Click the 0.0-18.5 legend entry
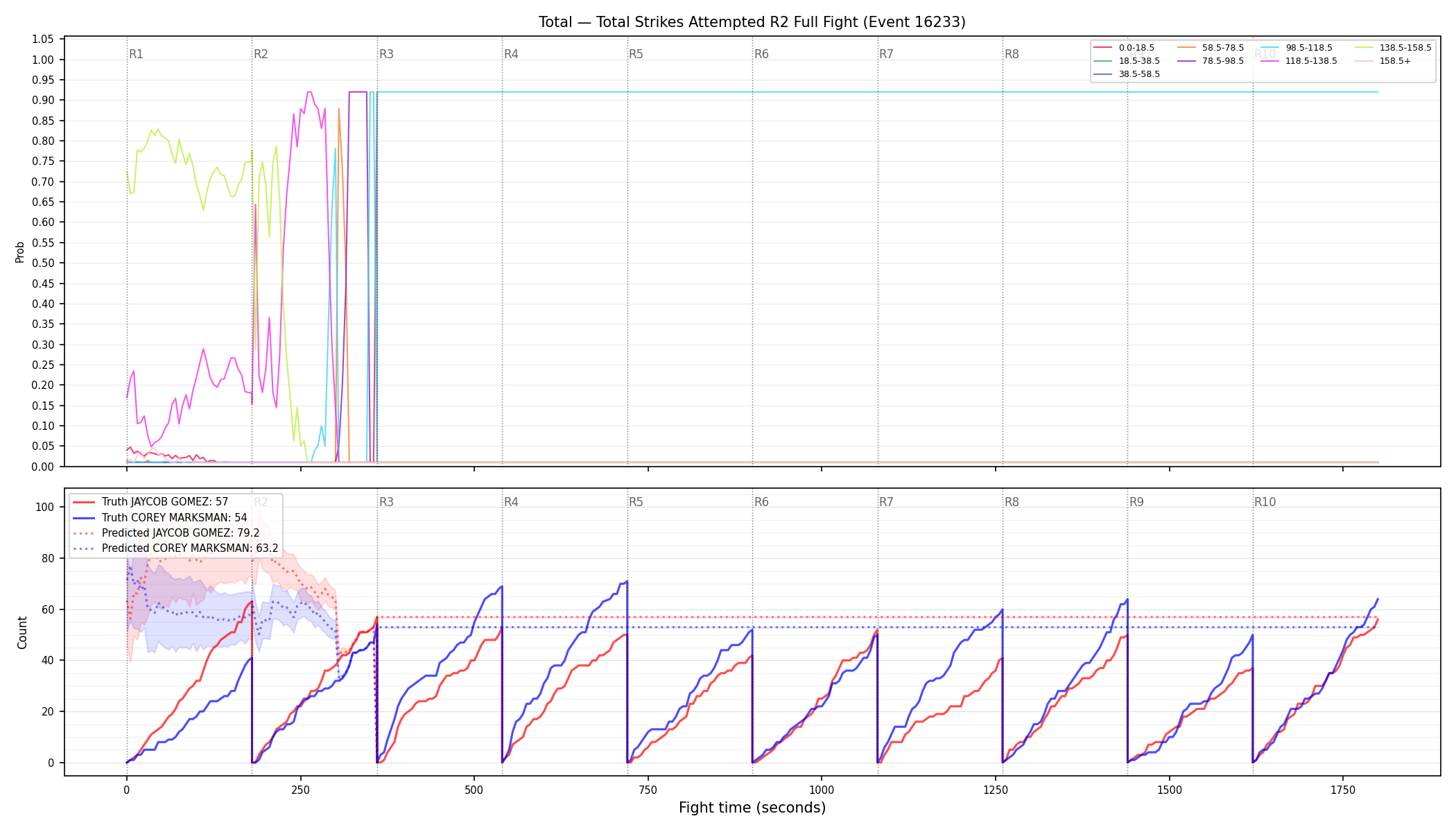This screenshot has width=1456, height=832. 1124,48
